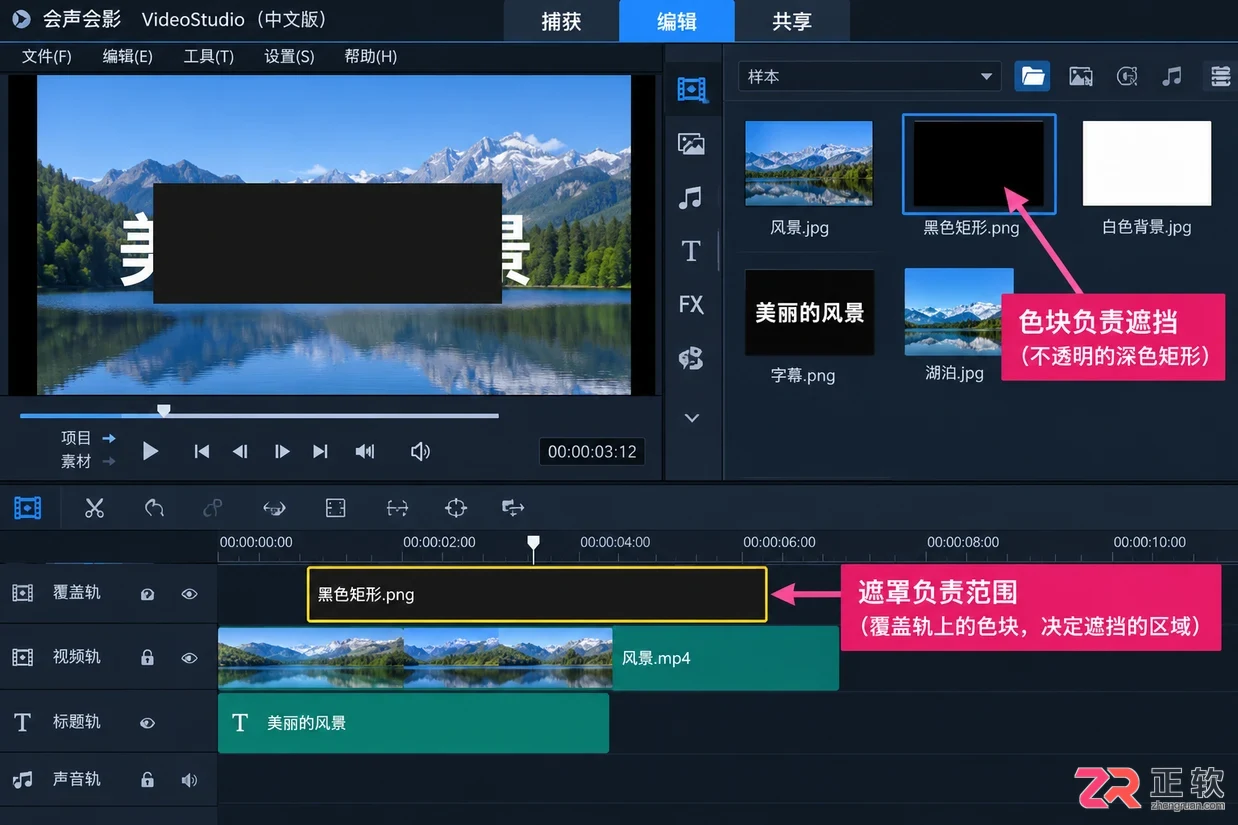Click the scissors split clip tool

94,508
